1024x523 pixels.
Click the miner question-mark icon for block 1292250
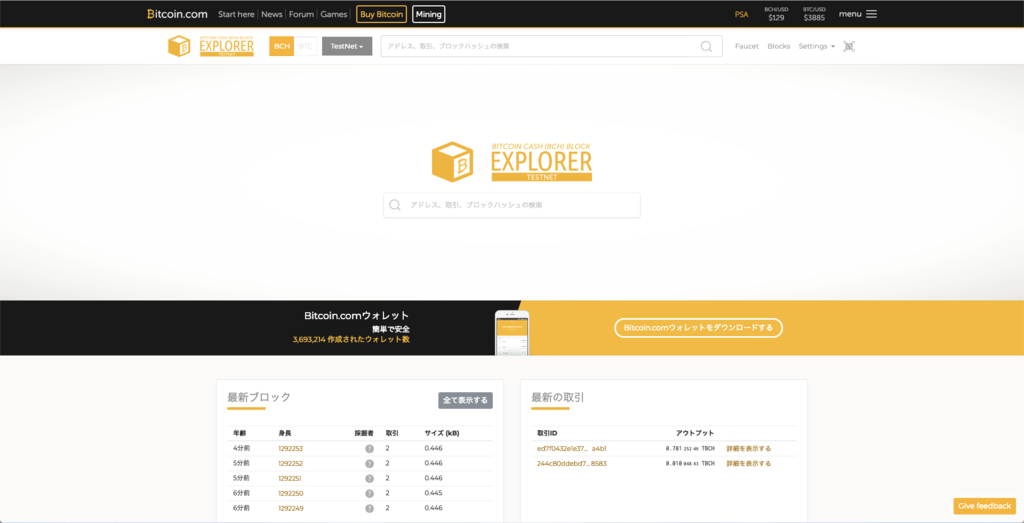coord(369,494)
